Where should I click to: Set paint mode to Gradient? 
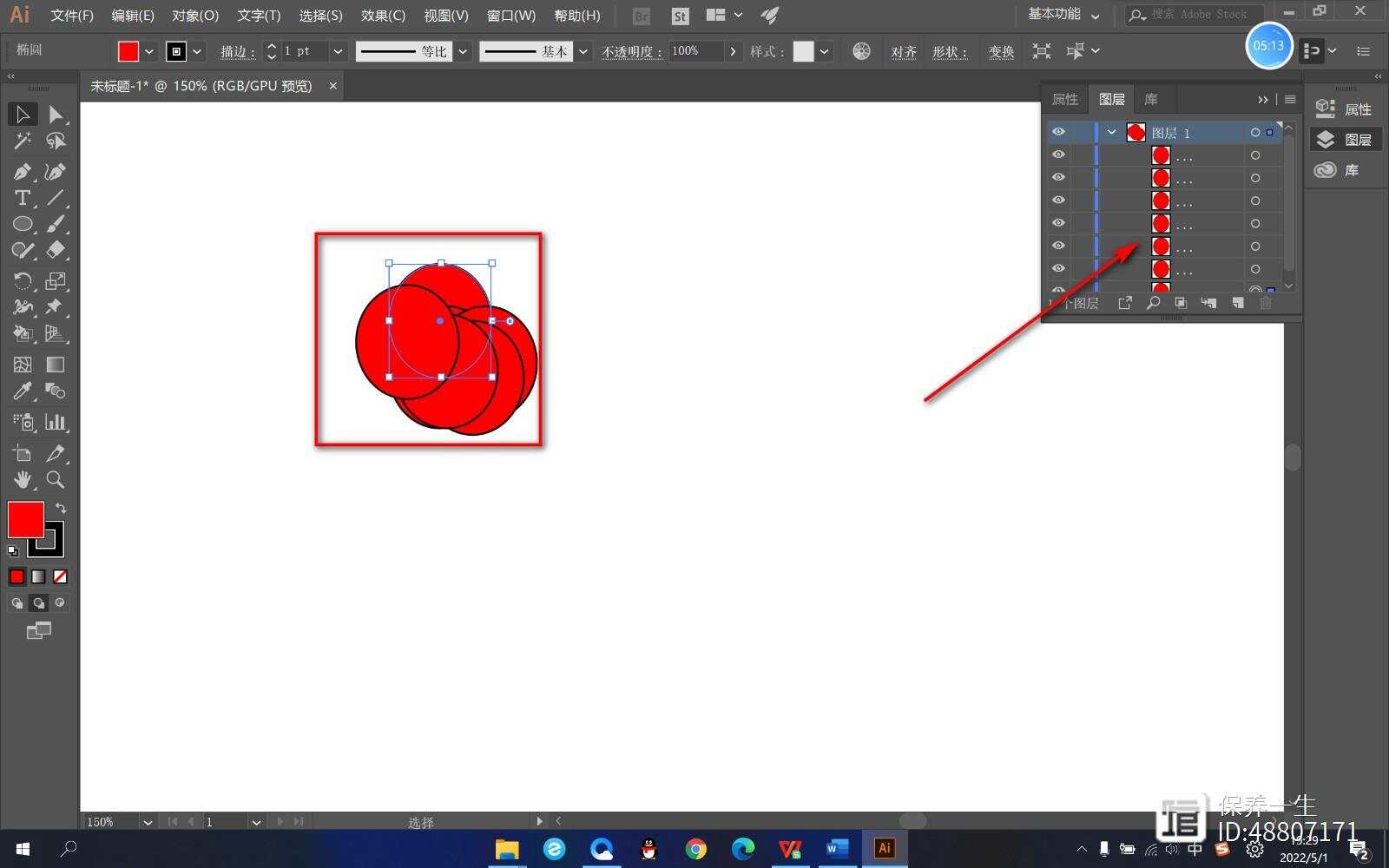point(38,576)
